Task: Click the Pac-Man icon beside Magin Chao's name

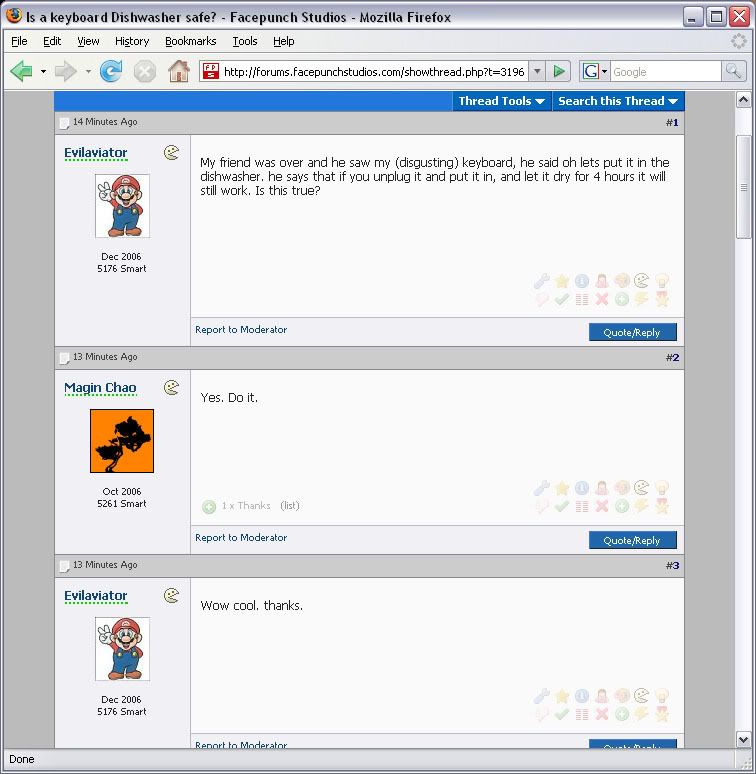Action: coord(171,387)
